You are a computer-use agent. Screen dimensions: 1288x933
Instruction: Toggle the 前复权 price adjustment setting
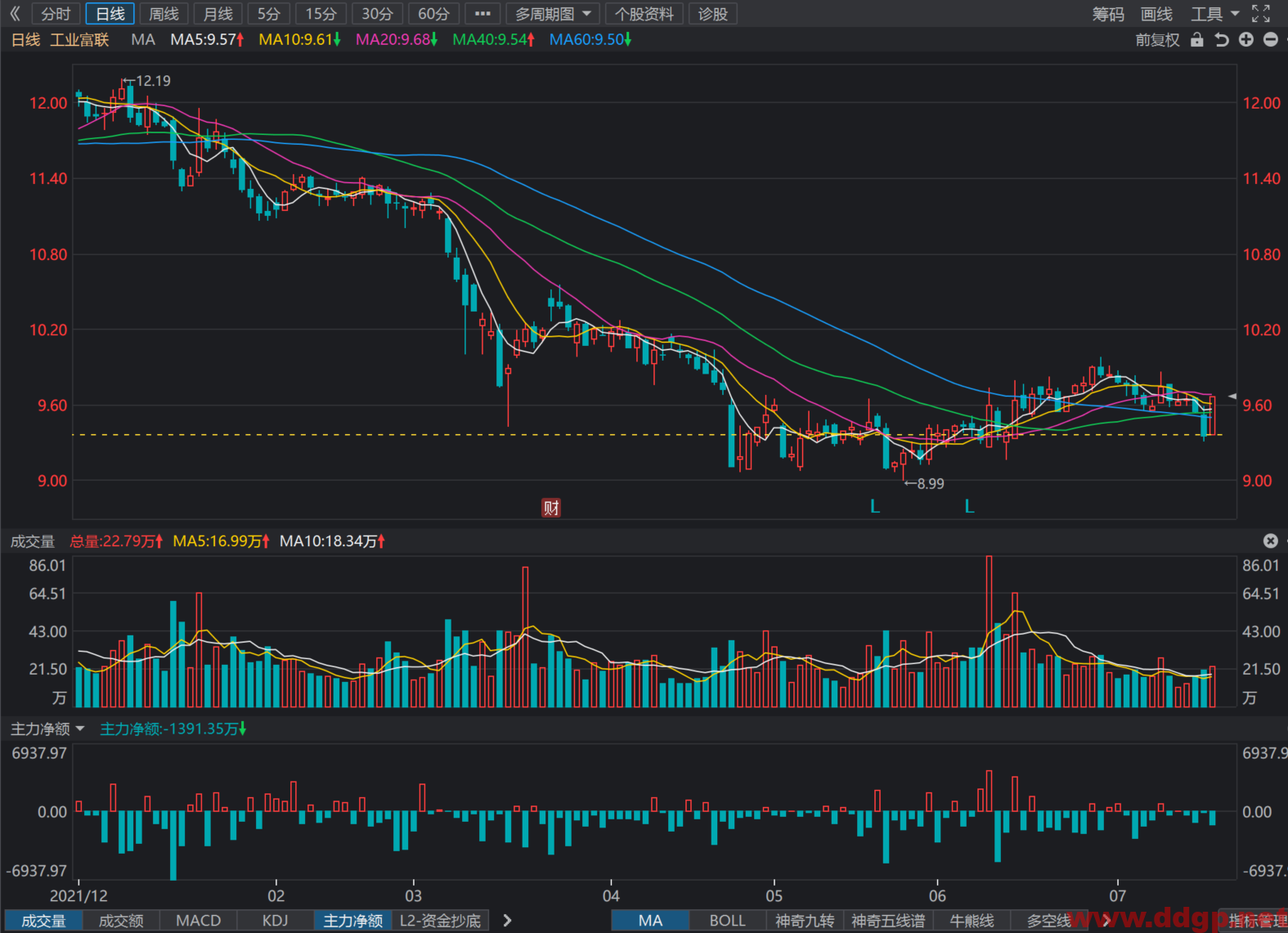pos(1158,40)
